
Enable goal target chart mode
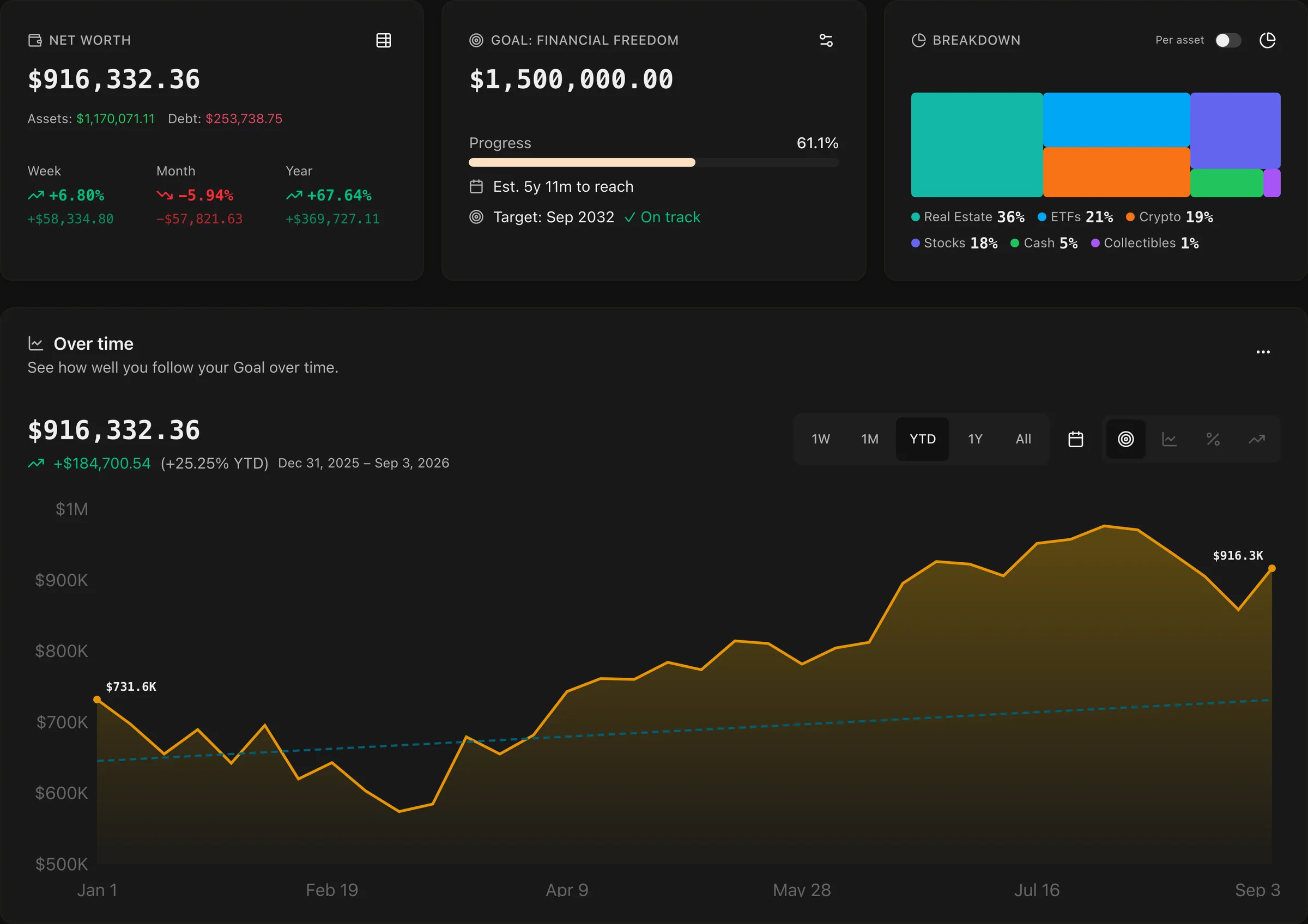coord(1126,439)
